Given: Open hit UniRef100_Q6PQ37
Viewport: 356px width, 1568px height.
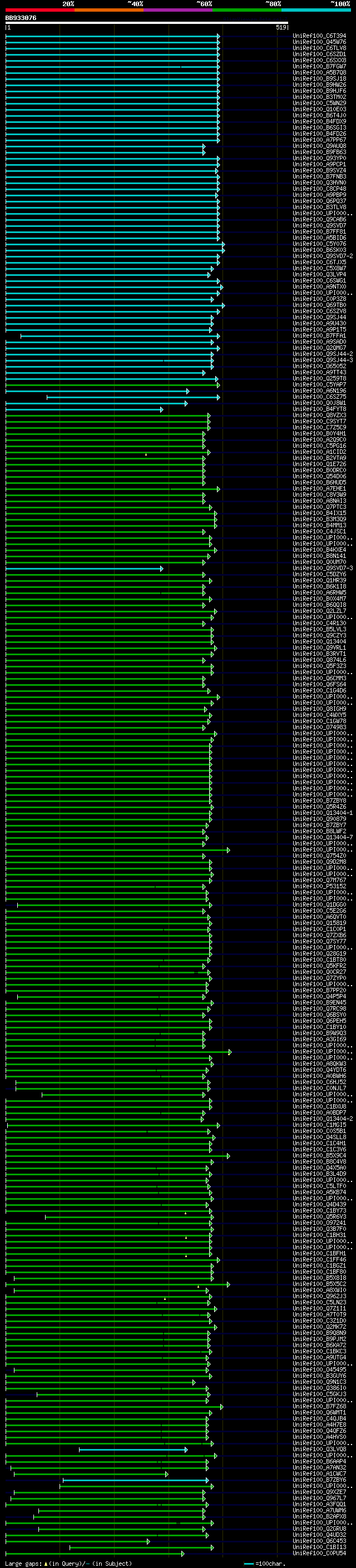Looking at the screenshot, I should pos(319,201).
